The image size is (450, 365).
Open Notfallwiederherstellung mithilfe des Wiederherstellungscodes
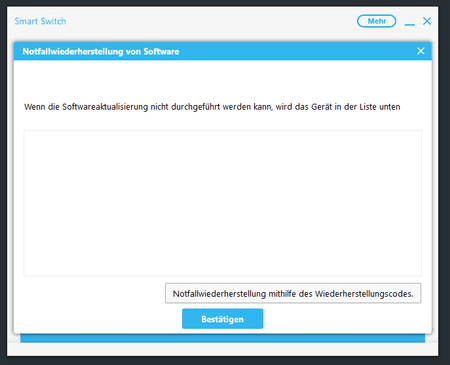click(293, 293)
